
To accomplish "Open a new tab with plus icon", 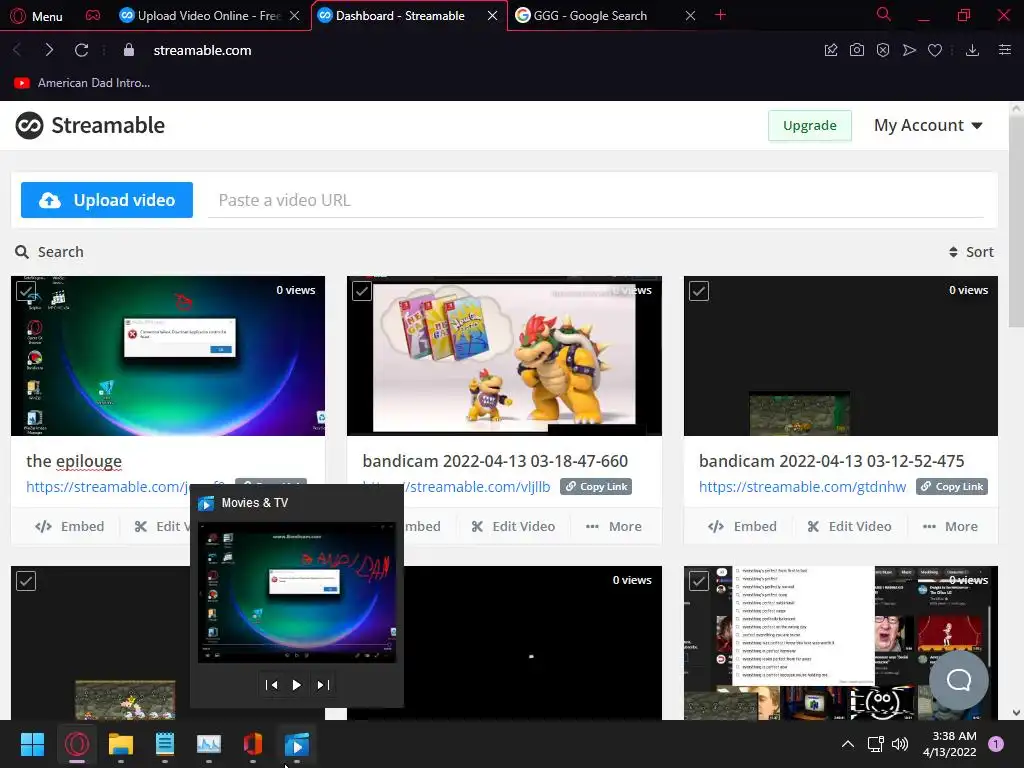I will pyautogui.click(x=720, y=15).
